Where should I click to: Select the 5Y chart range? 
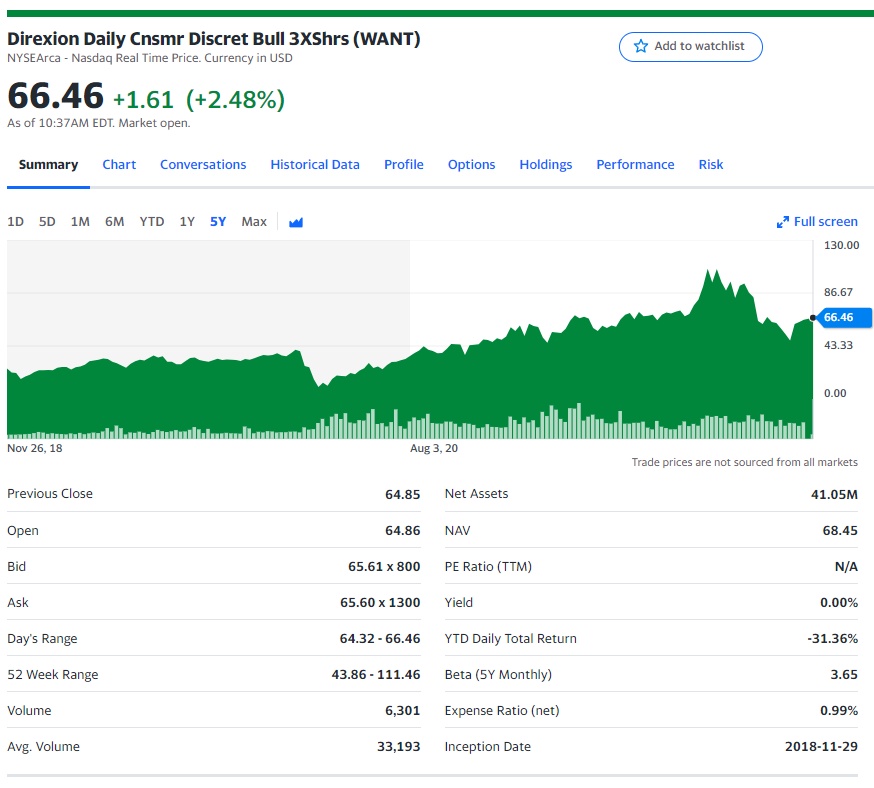pos(218,222)
